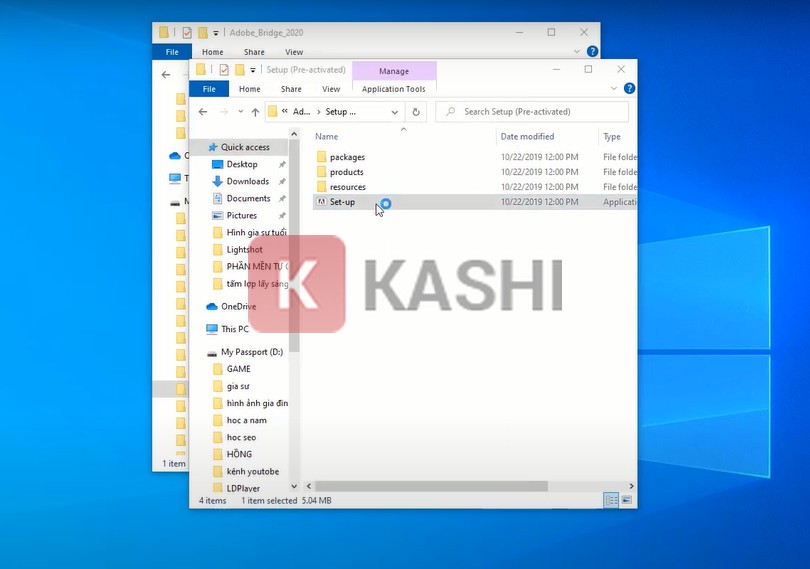Sort by the Name column header
The image size is (810, 569).
coord(326,136)
